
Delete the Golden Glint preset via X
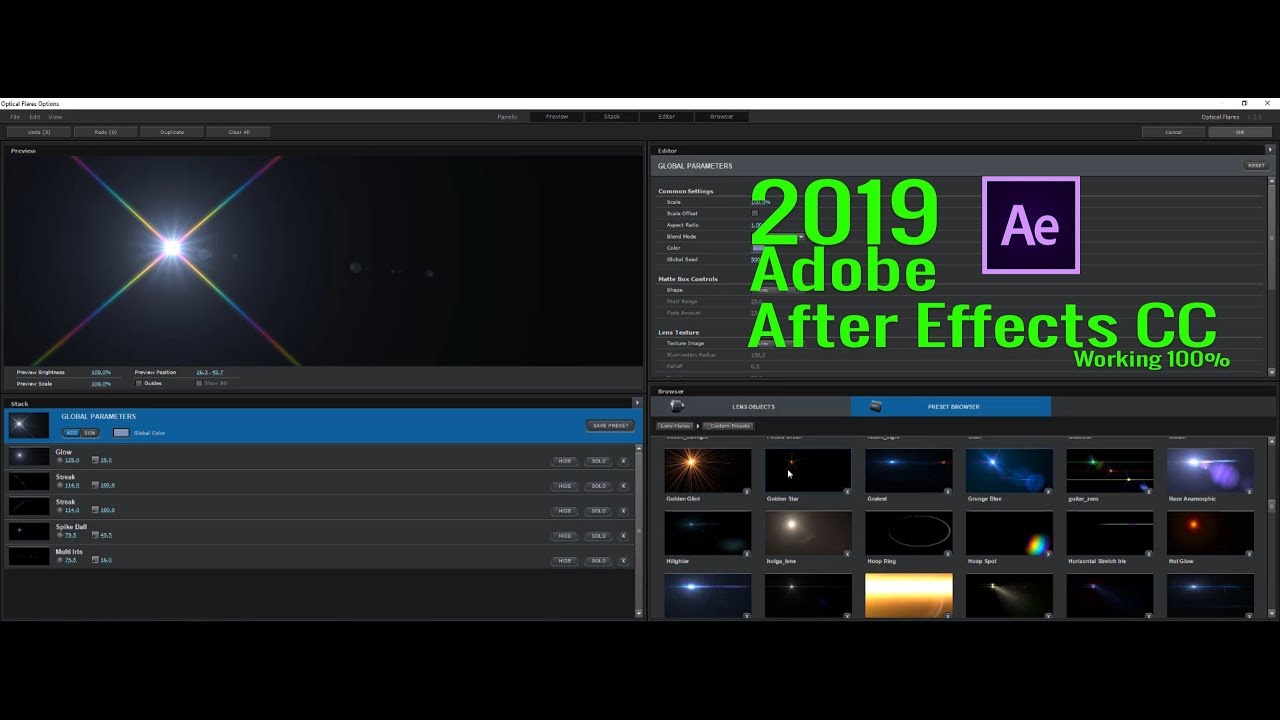(746, 491)
